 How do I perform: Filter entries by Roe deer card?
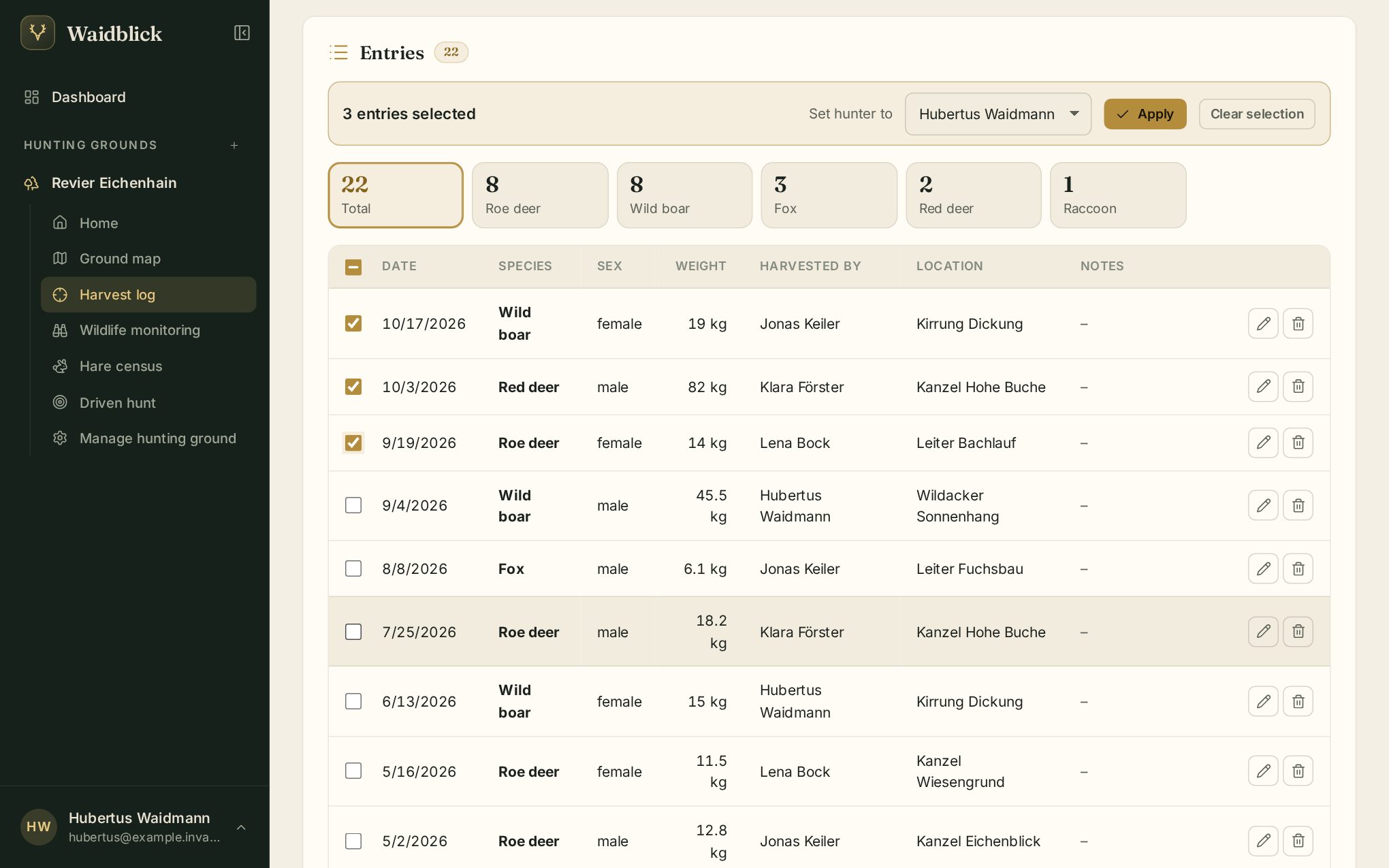point(540,195)
